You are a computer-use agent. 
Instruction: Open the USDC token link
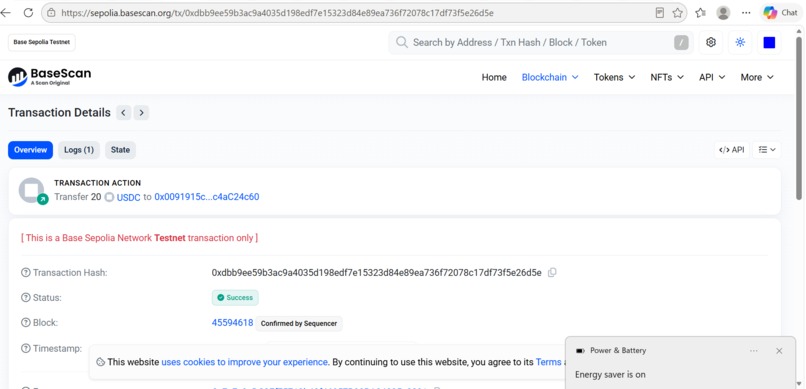click(x=129, y=197)
